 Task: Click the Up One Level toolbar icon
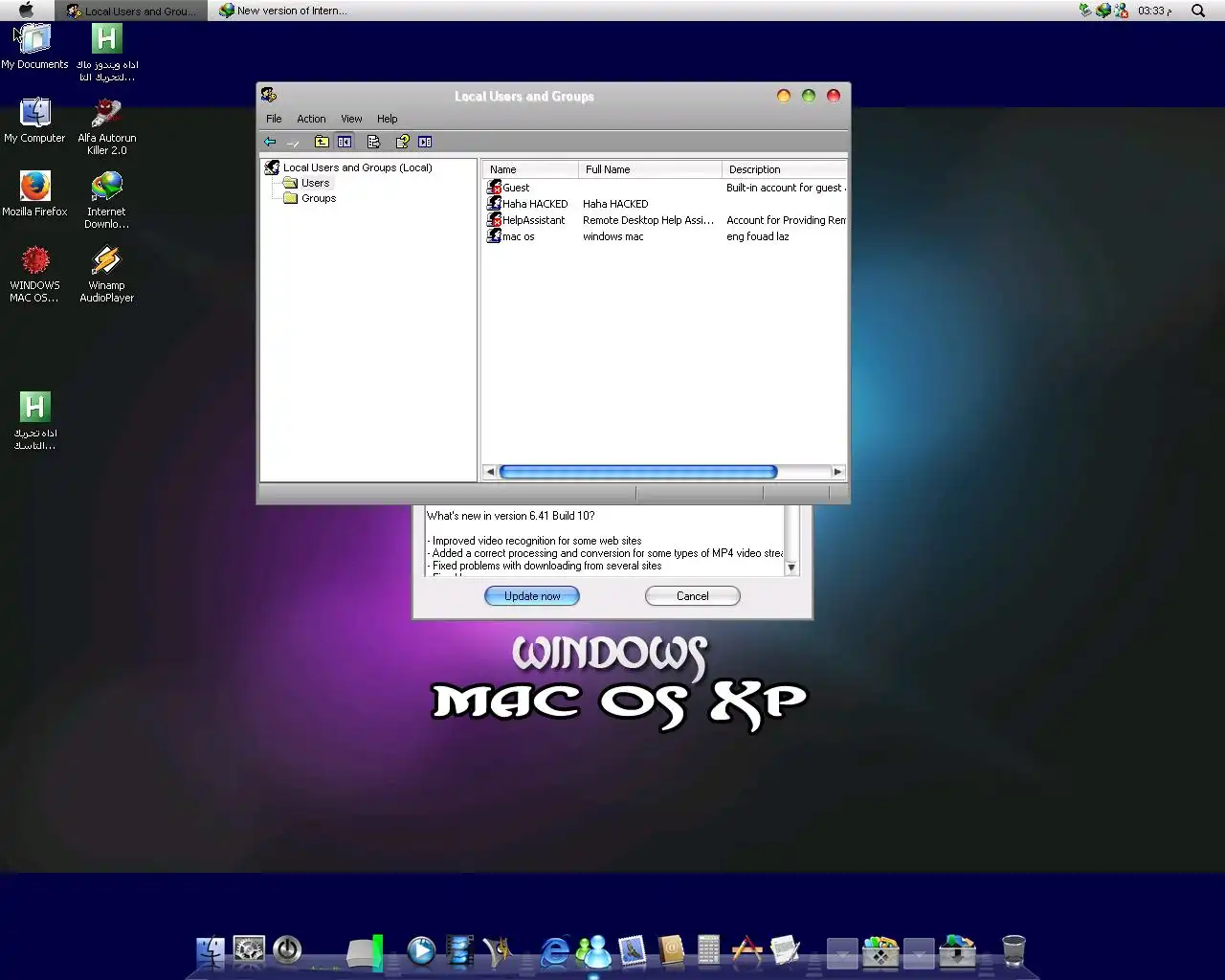click(x=322, y=142)
